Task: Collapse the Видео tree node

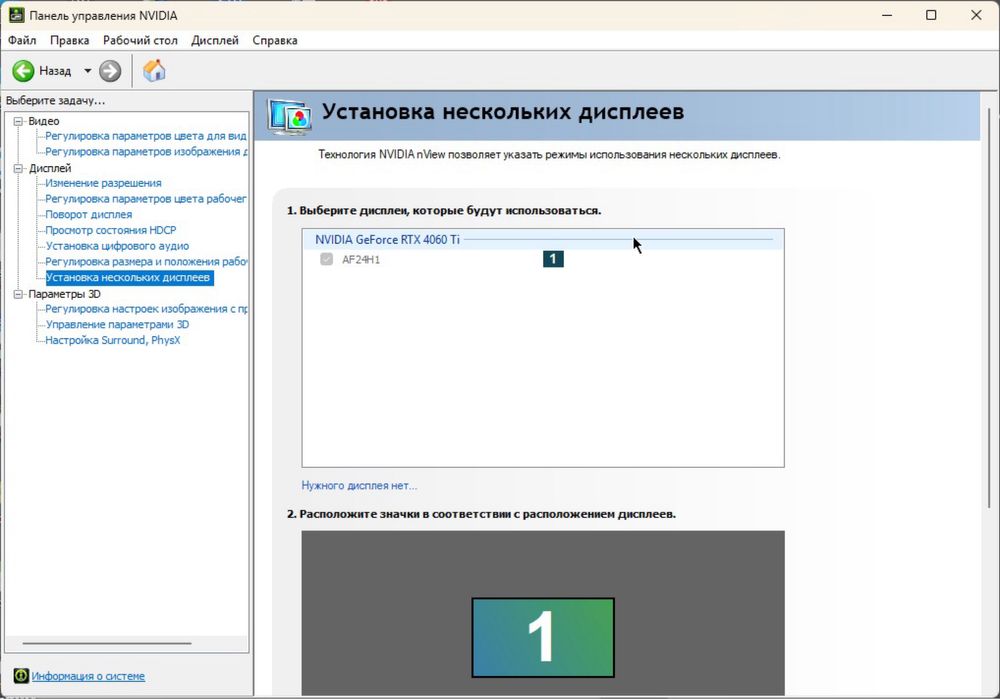Action: 18,121
